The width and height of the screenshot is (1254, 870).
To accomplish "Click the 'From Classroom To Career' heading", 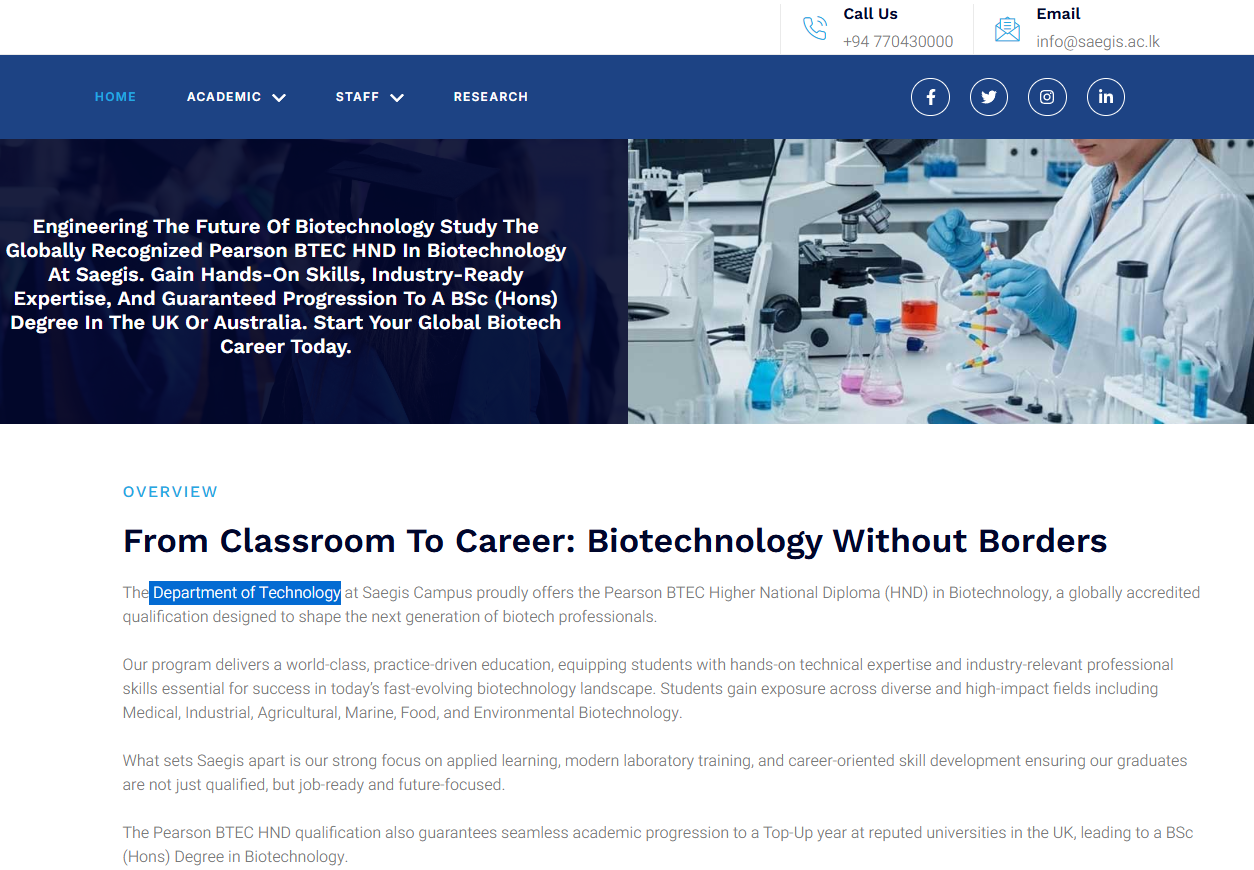I will pyautogui.click(x=614, y=541).
